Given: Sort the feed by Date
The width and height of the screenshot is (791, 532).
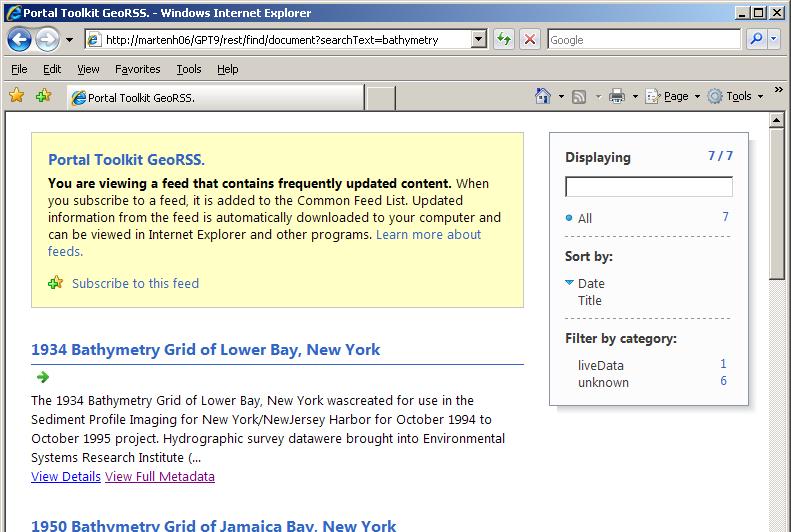Looking at the screenshot, I should click(591, 283).
